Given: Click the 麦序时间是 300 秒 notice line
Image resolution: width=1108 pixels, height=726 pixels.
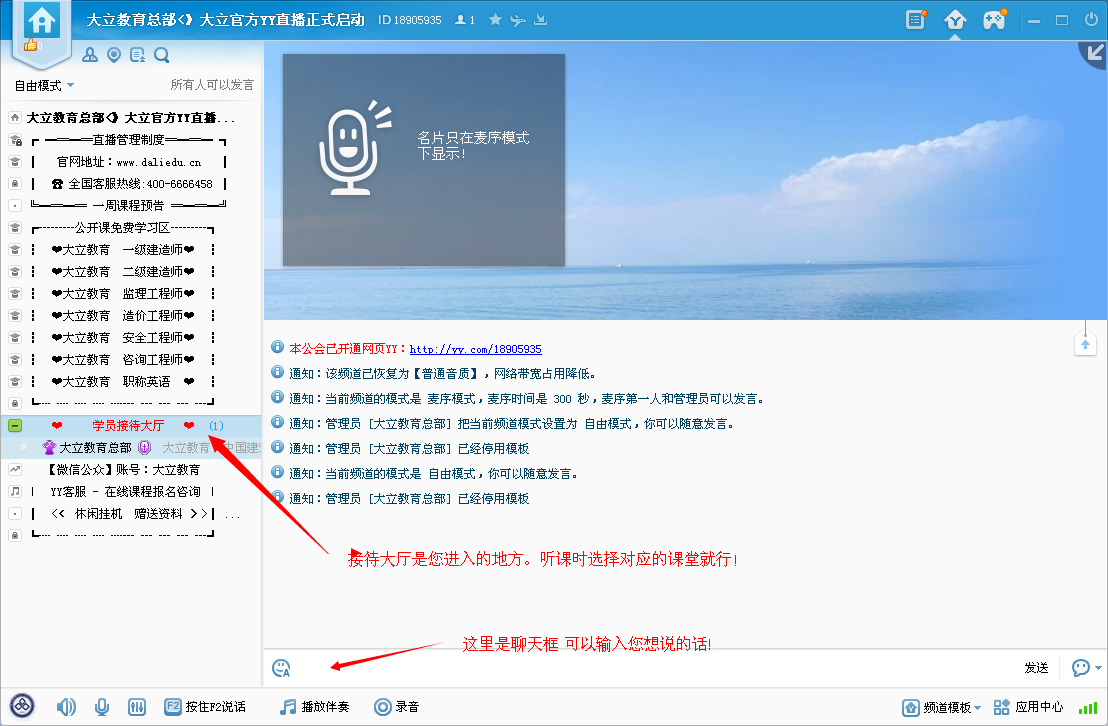Looking at the screenshot, I should point(526,399).
